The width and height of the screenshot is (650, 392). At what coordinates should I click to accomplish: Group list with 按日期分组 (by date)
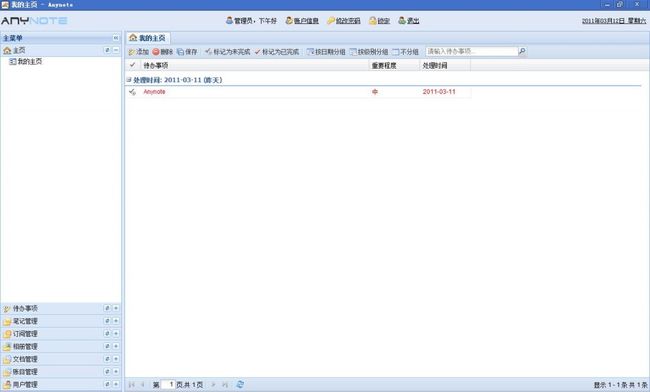coord(326,52)
